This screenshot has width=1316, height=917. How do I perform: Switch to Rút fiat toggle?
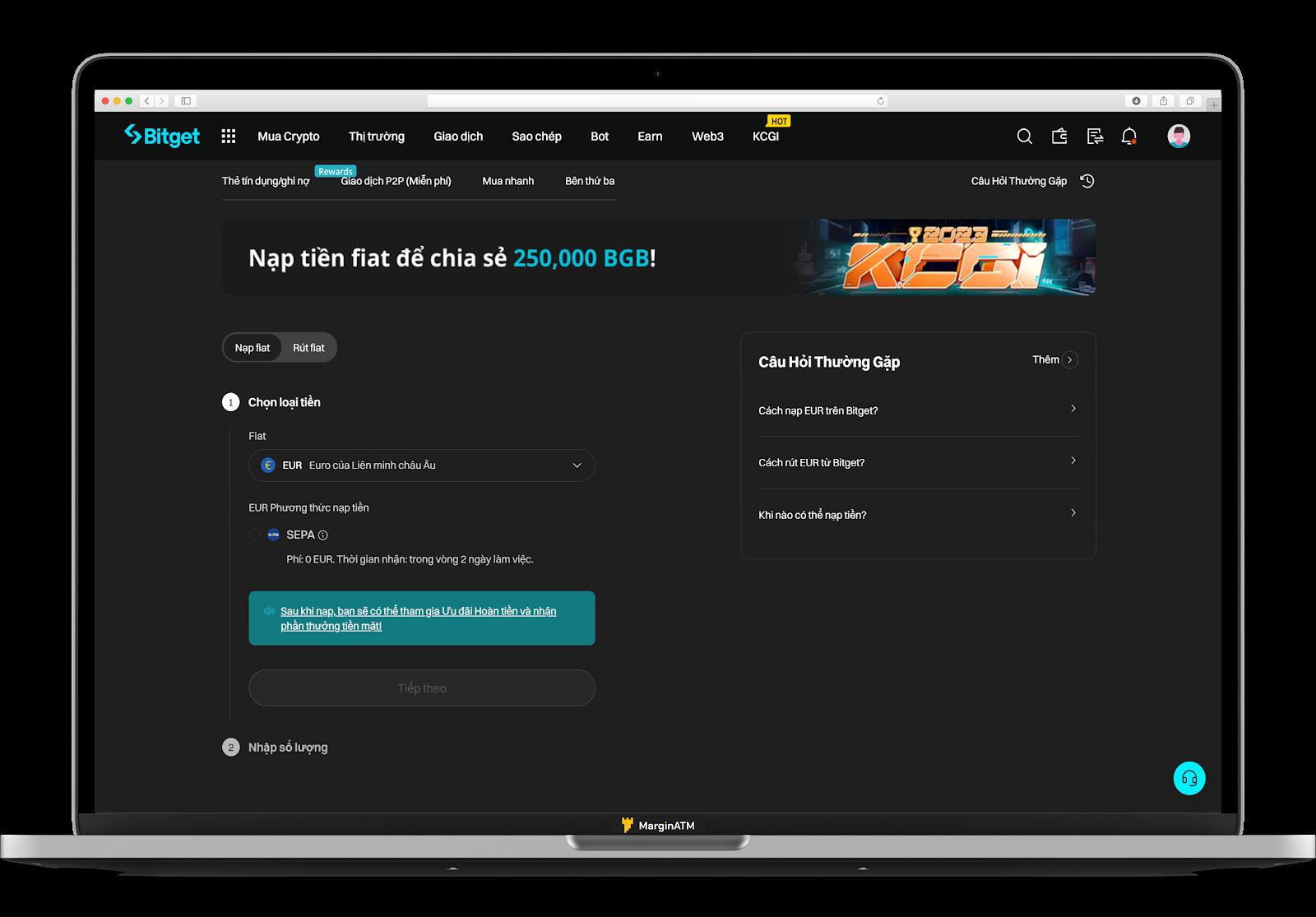click(x=308, y=348)
